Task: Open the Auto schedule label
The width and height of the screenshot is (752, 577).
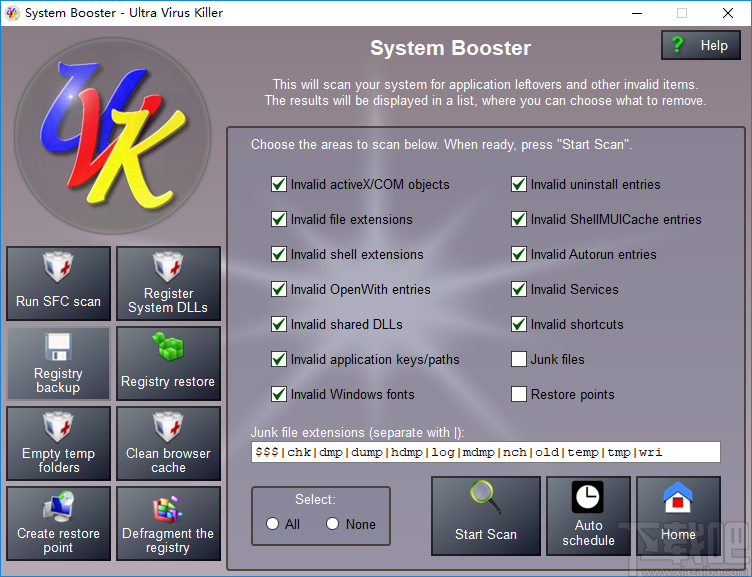Action: click(x=588, y=532)
